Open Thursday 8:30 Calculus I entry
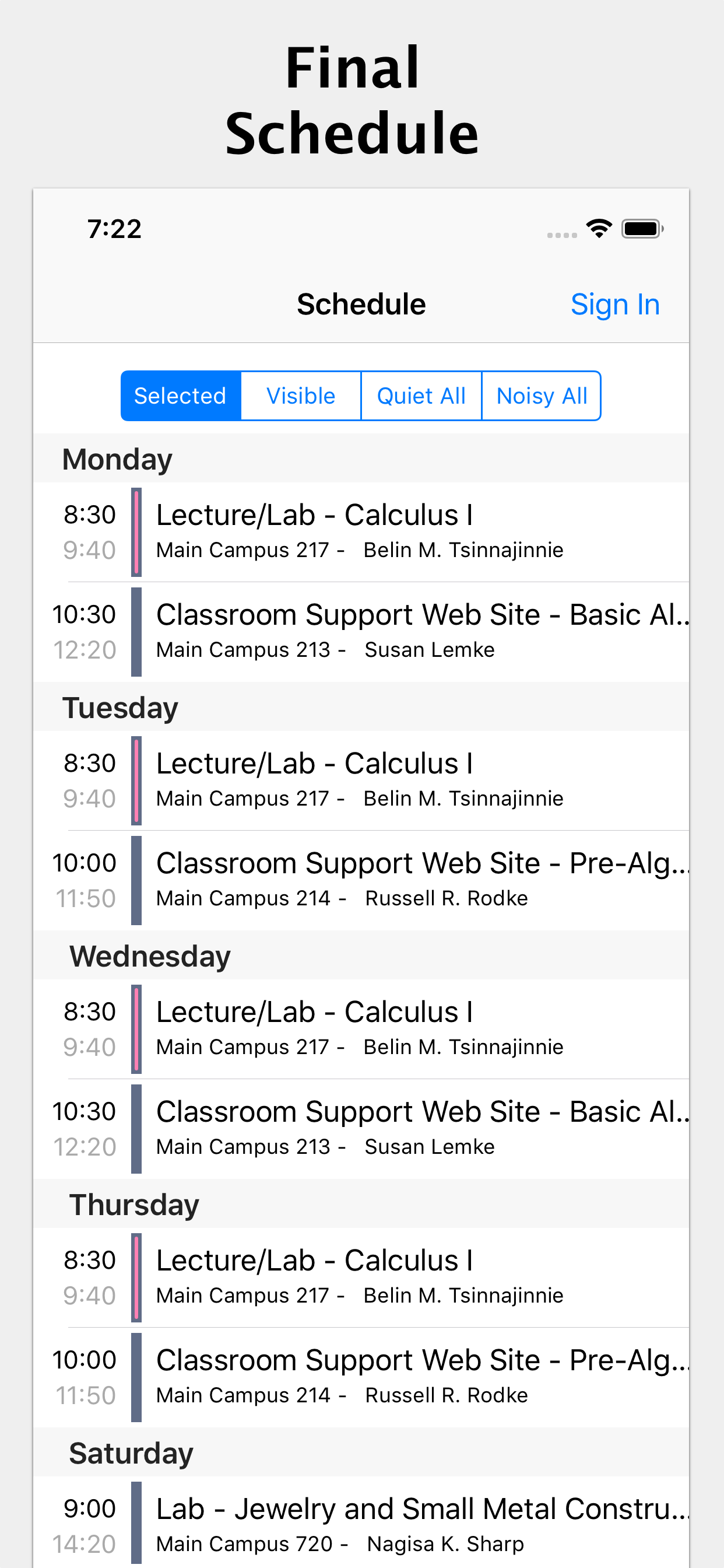 [x=361, y=1277]
